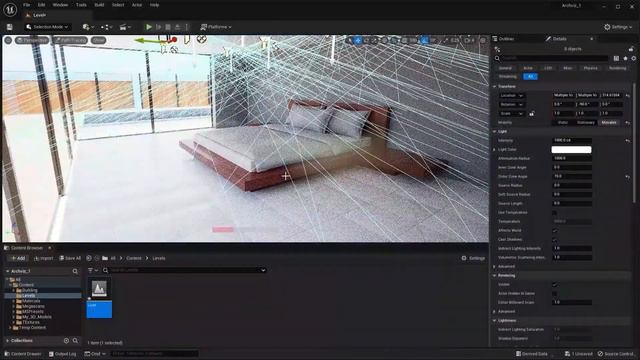Open the cinematics clapperboard toolbar menu

[125, 27]
